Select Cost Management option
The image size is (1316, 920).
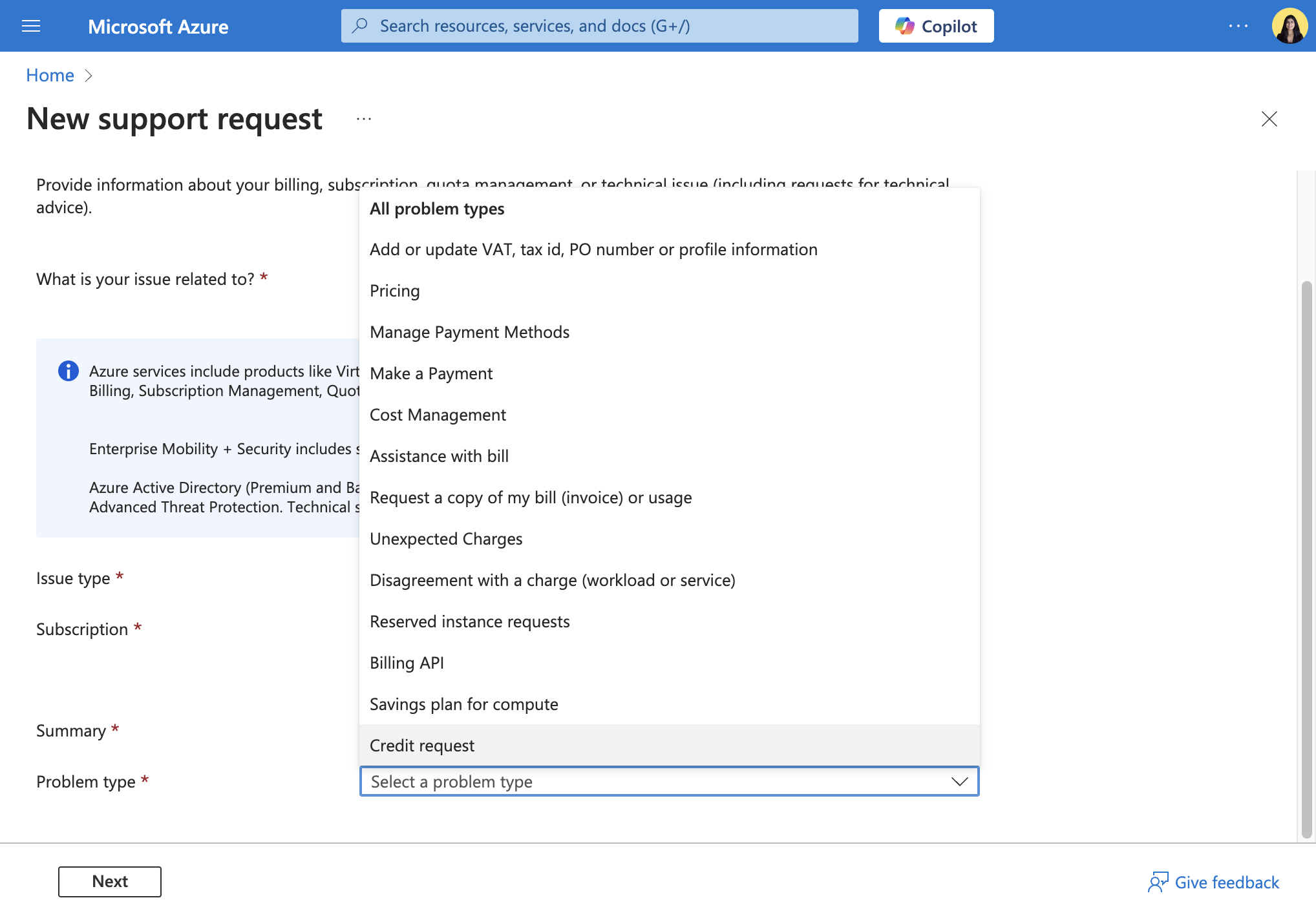click(x=669, y=415)
